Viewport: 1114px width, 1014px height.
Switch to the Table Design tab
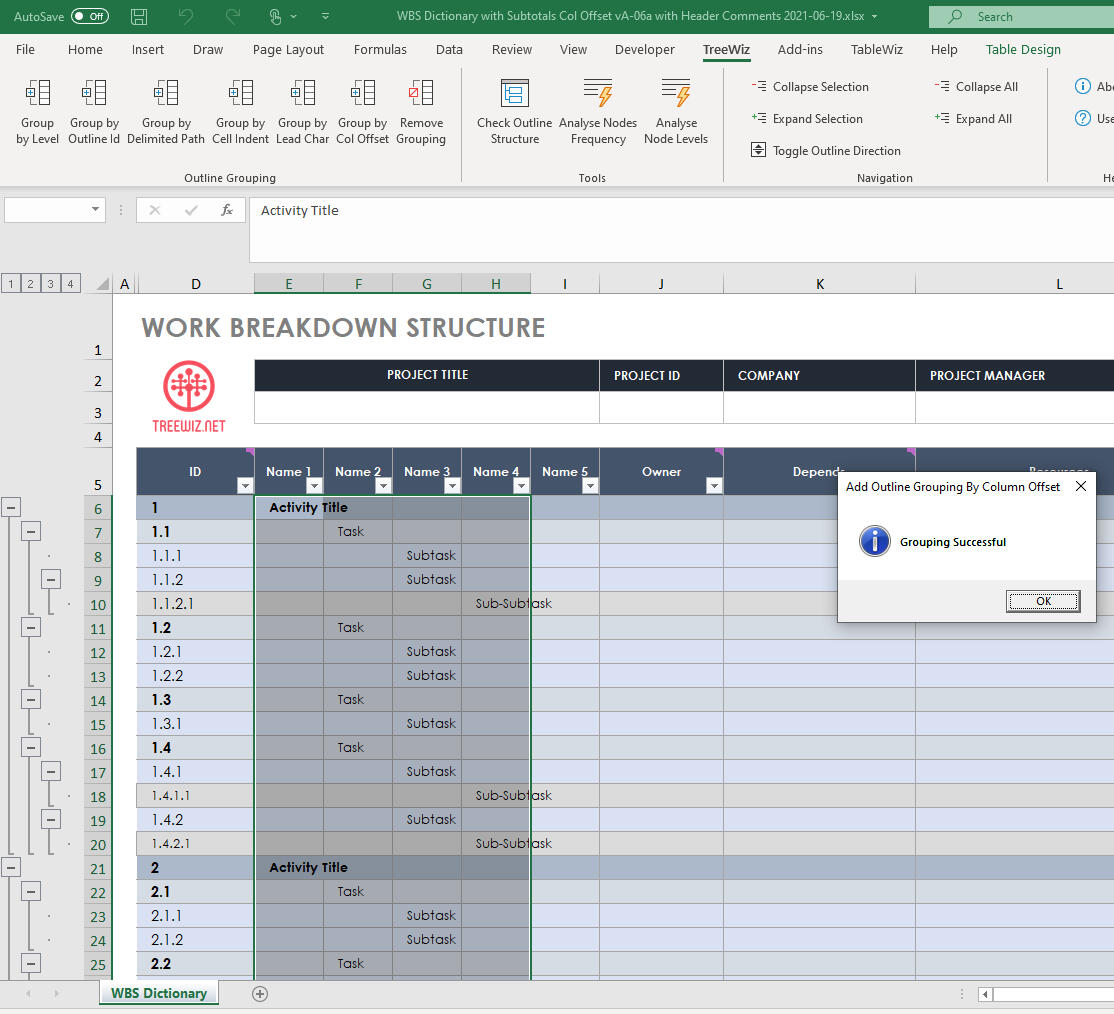click(1022, 49)
